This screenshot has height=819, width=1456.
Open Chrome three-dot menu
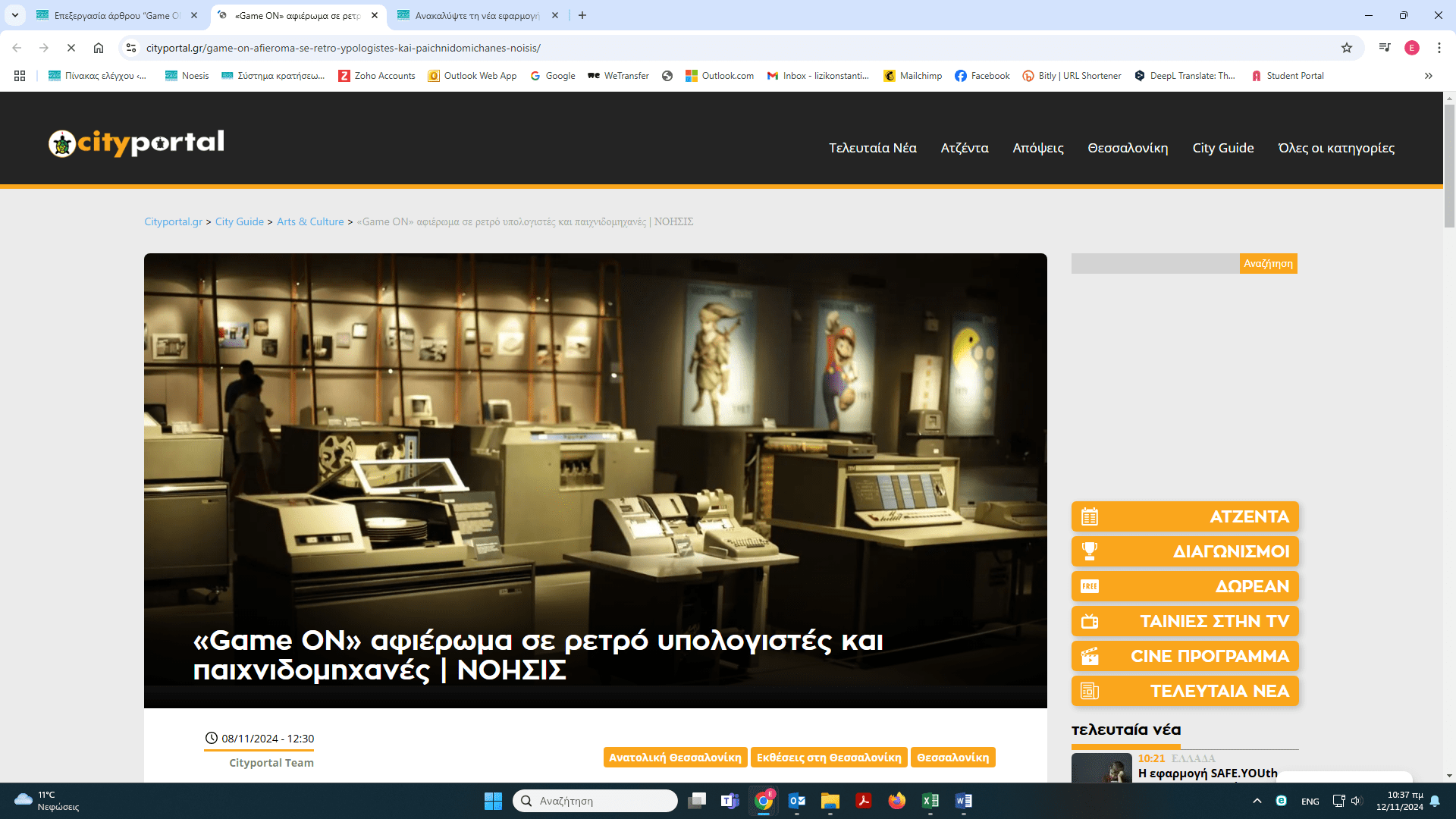tap(1439, 48)
